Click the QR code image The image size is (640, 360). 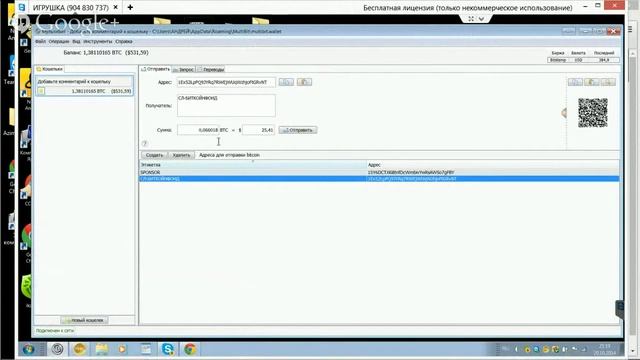(593, 113)
